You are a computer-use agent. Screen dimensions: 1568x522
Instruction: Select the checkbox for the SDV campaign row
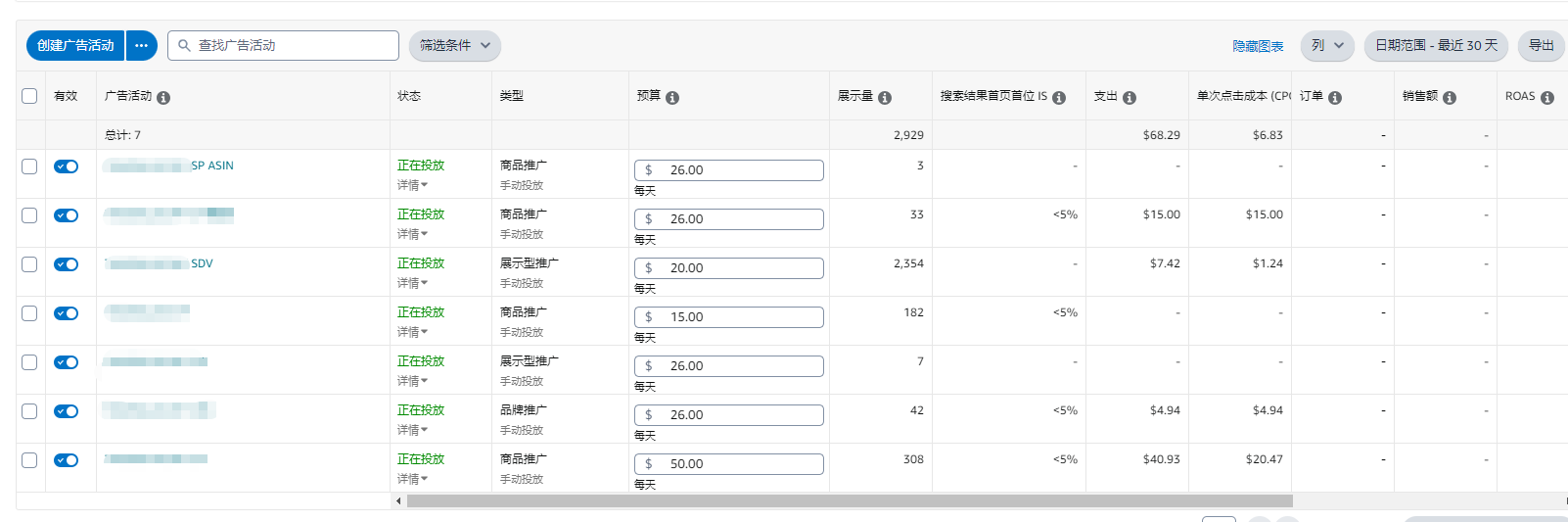pos(29,264)
